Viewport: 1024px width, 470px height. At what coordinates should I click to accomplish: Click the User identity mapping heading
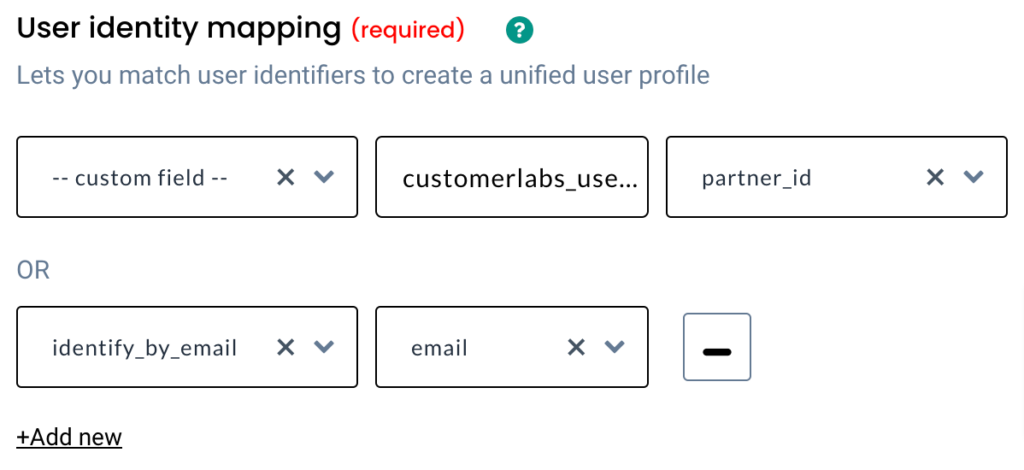click(x=179, y=29)
